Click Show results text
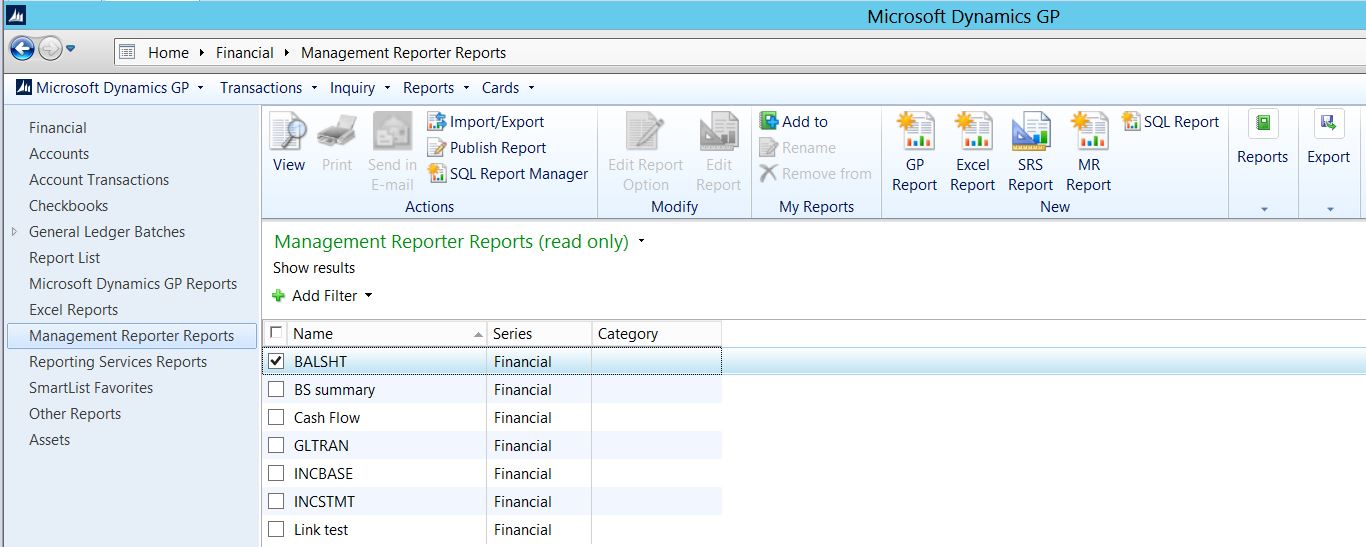The image size is (1366, 547). tap(314, 267)
